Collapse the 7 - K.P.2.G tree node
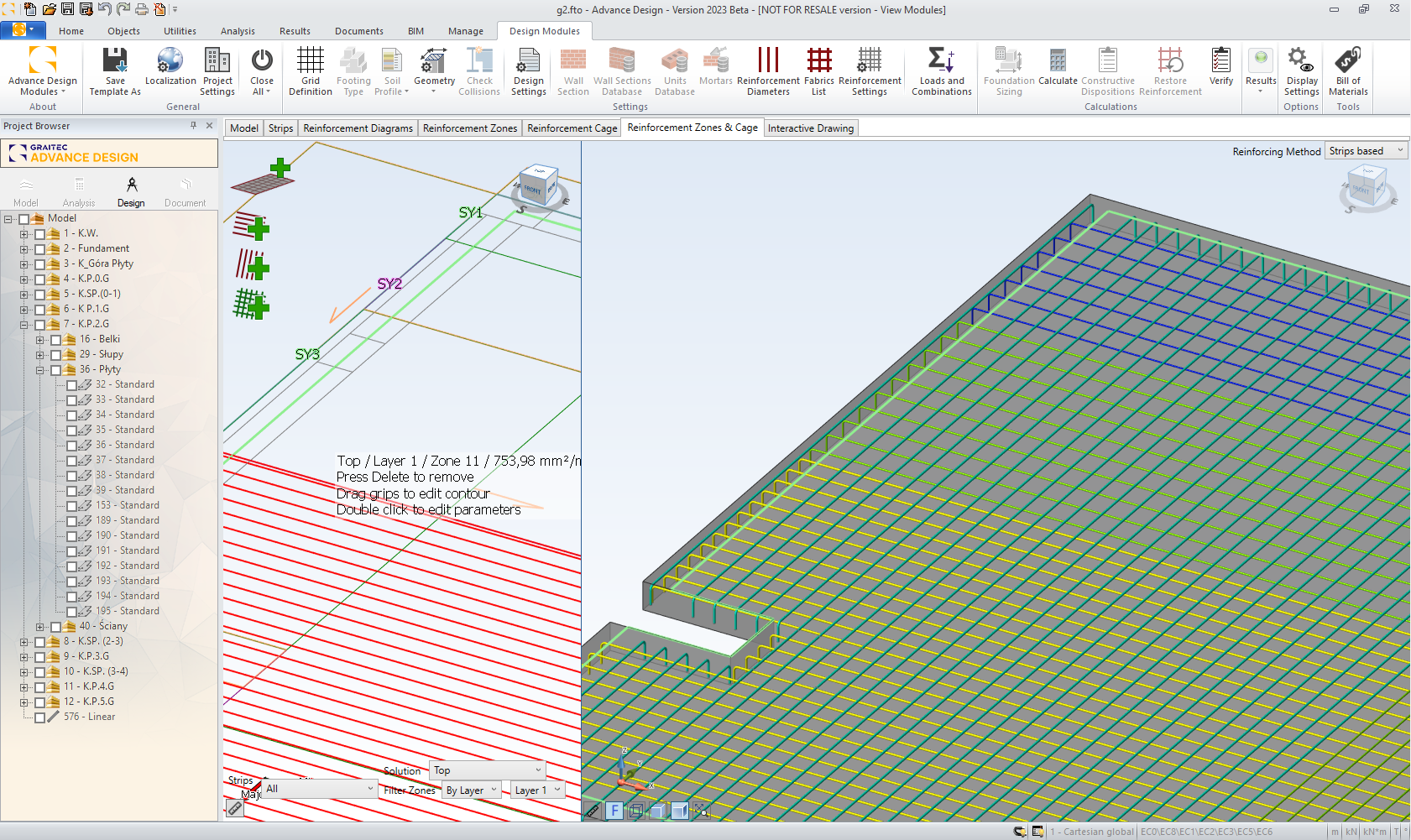The image size is (1411, 840). (x=24, y=325)
